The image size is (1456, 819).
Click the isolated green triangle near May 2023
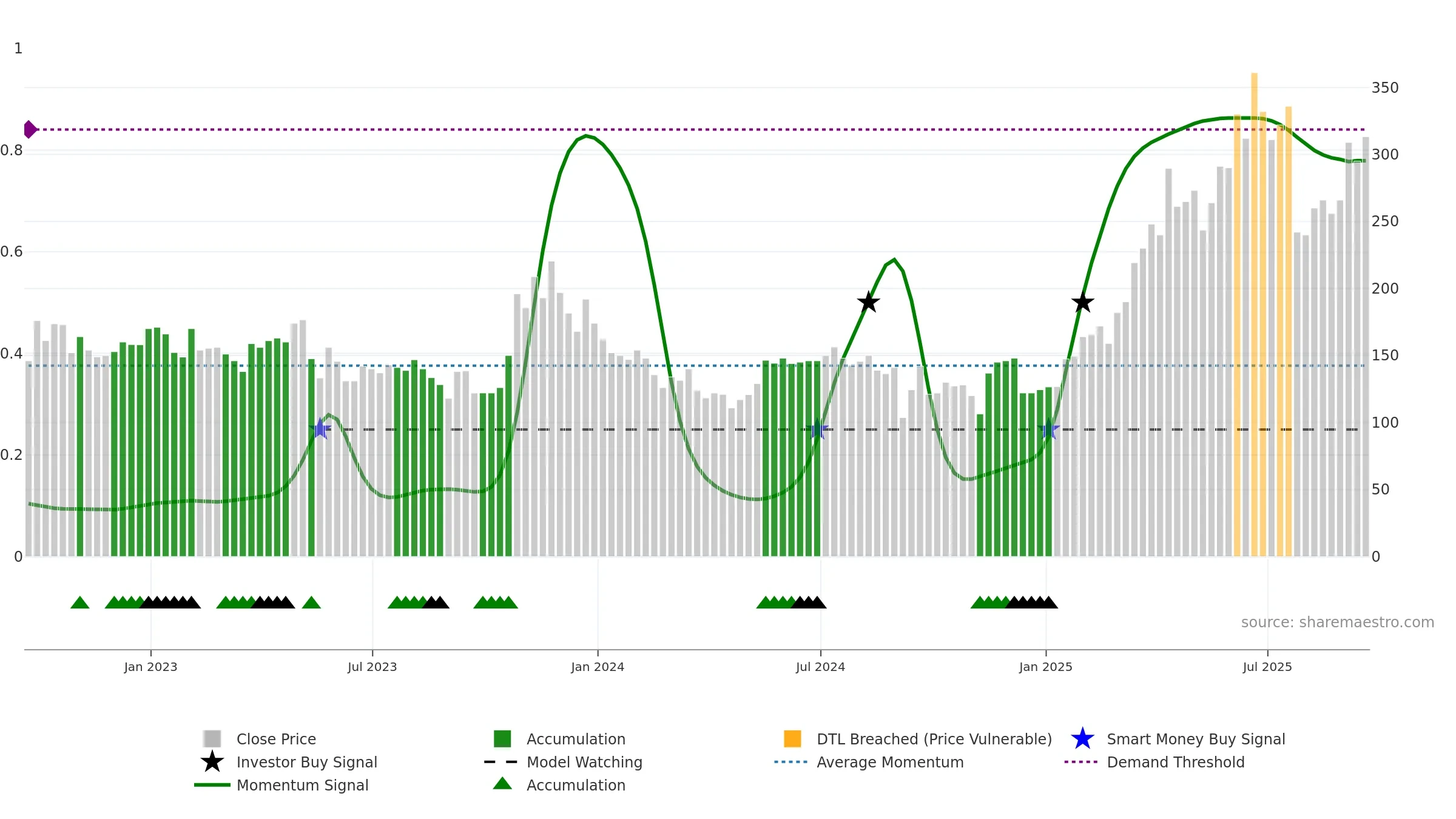click(x=311, y=602)
